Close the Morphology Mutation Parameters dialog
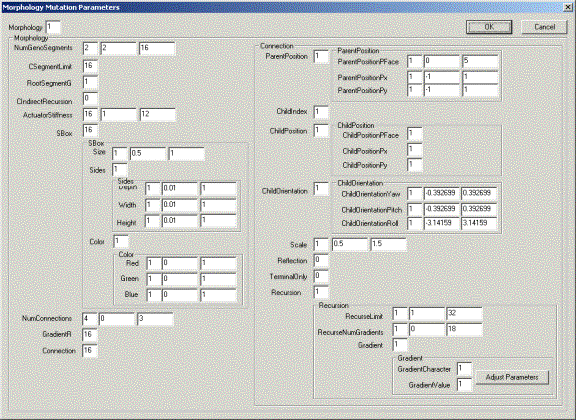 tap(568, 7)
